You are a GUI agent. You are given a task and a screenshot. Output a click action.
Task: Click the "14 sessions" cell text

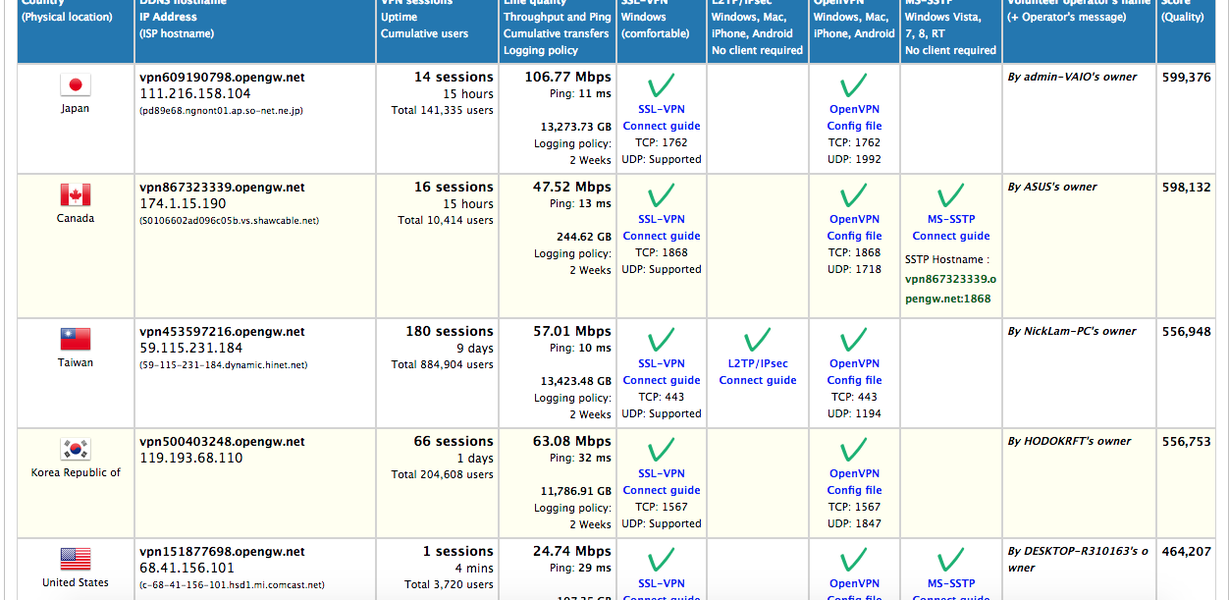[x=454, y=77]
